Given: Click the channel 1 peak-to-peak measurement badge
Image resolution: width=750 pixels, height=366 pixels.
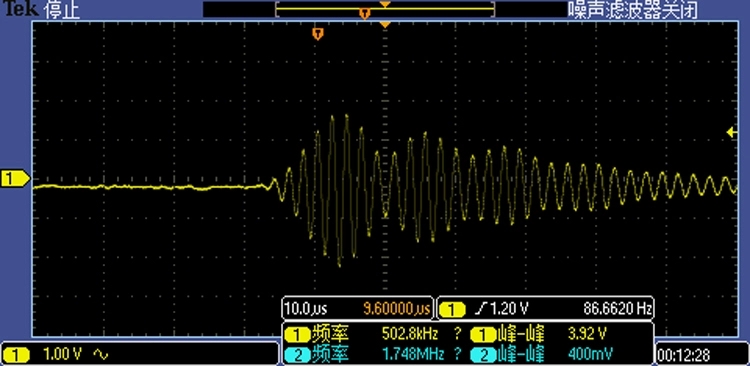Looking at the screenshot, I should [x=483, y=334].
